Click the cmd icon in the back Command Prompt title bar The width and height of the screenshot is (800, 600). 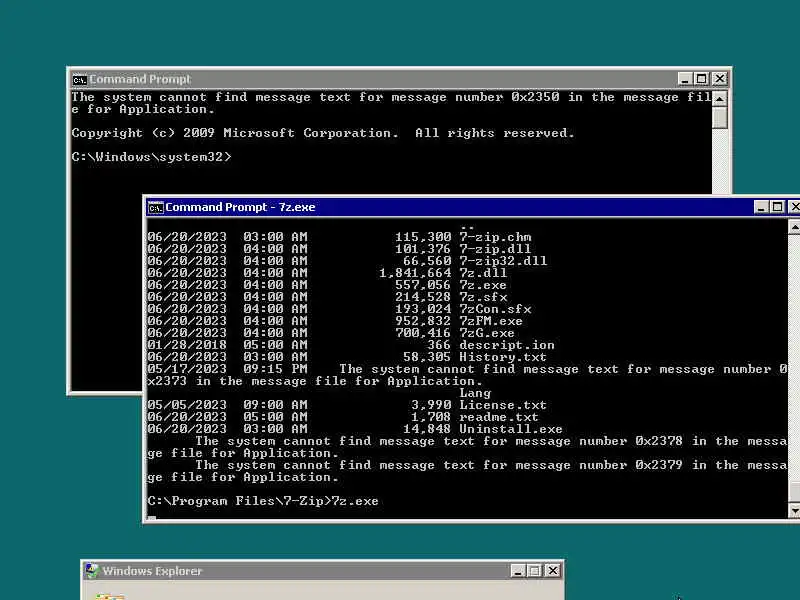click(x=80, y=80)
